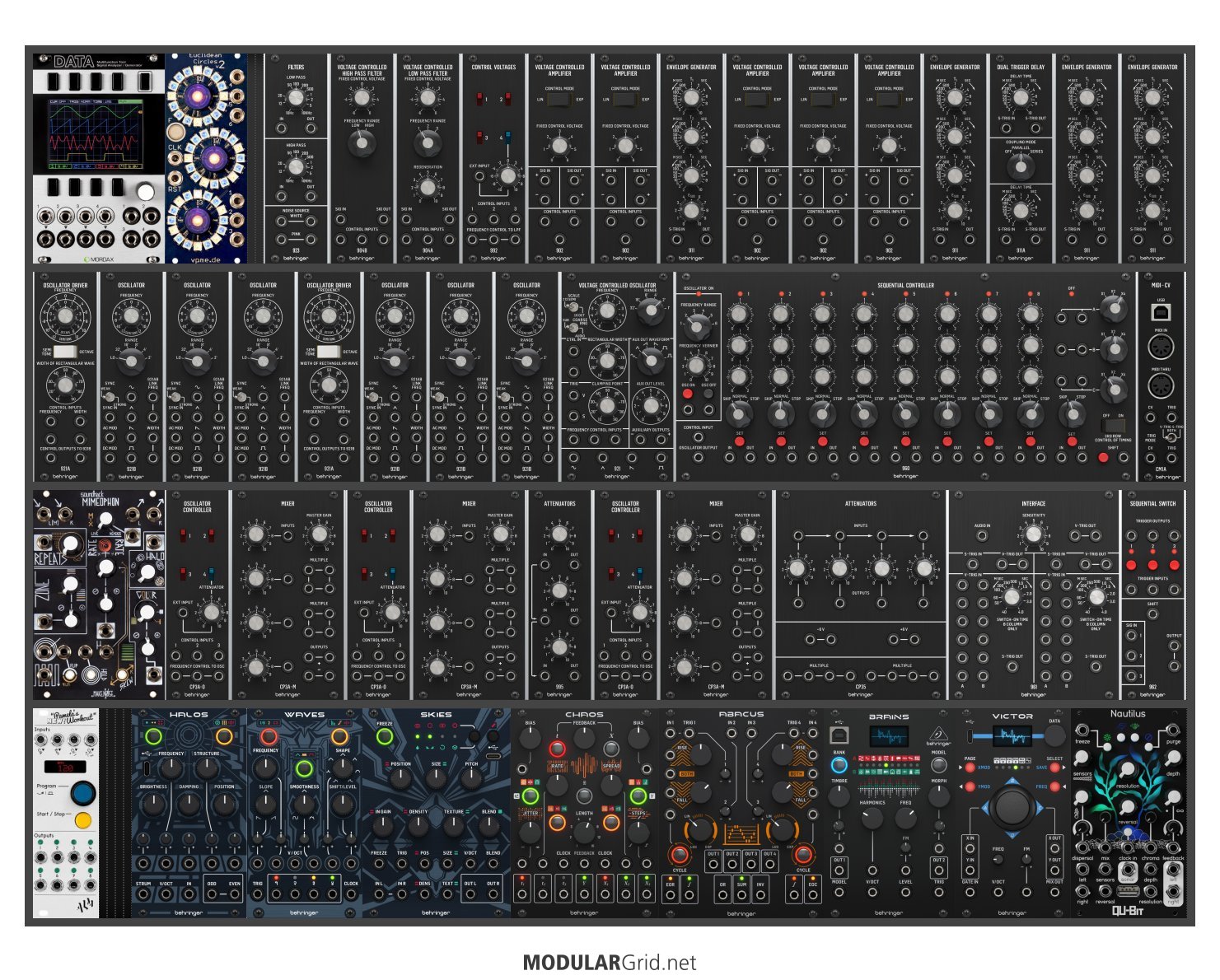
Task: Click the USB-C port on Skies
Action: (x=493, y=756)
